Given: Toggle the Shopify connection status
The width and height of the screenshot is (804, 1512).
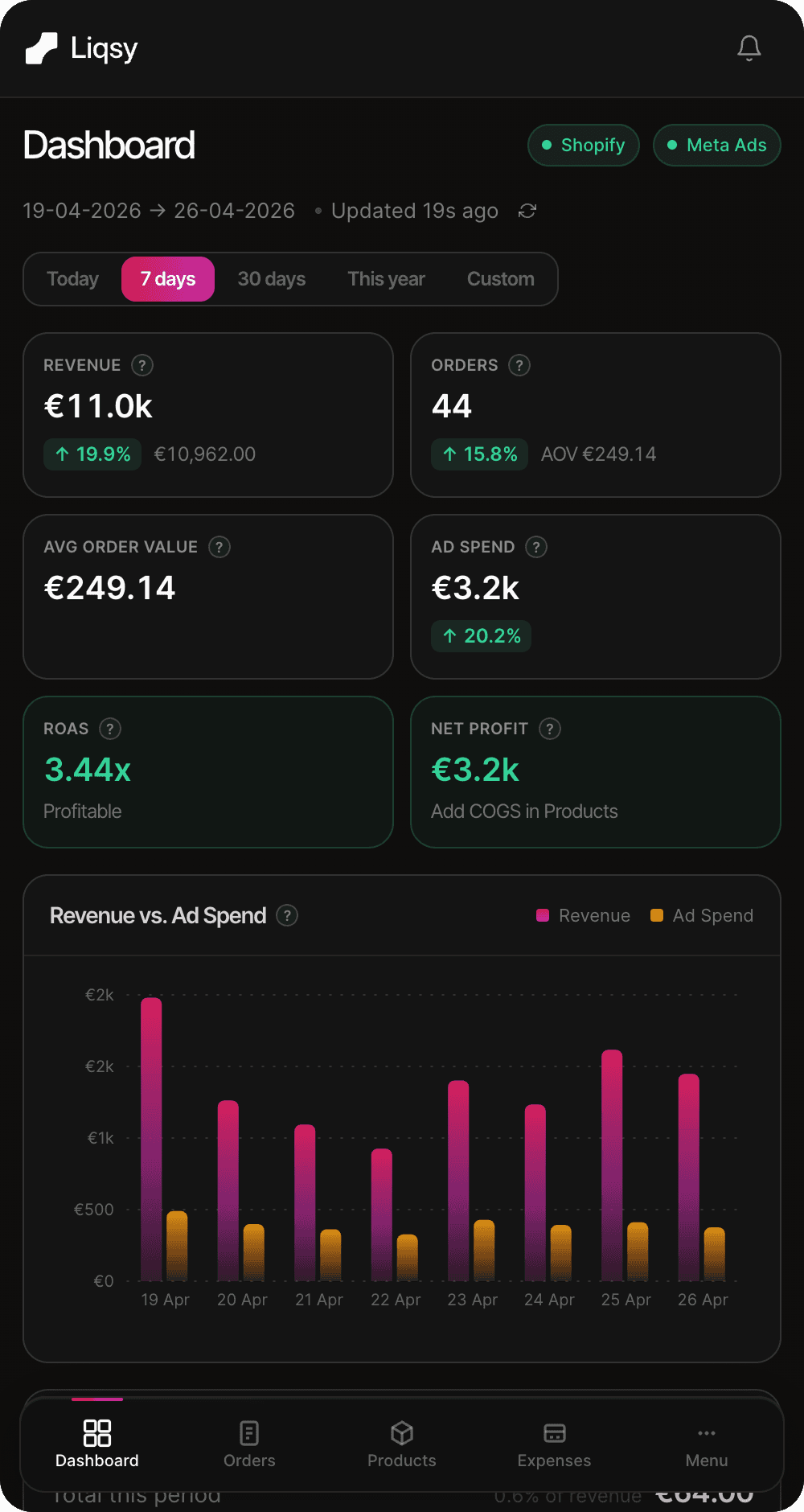Looking at the screenshot, I should click(x=583, y=146).
